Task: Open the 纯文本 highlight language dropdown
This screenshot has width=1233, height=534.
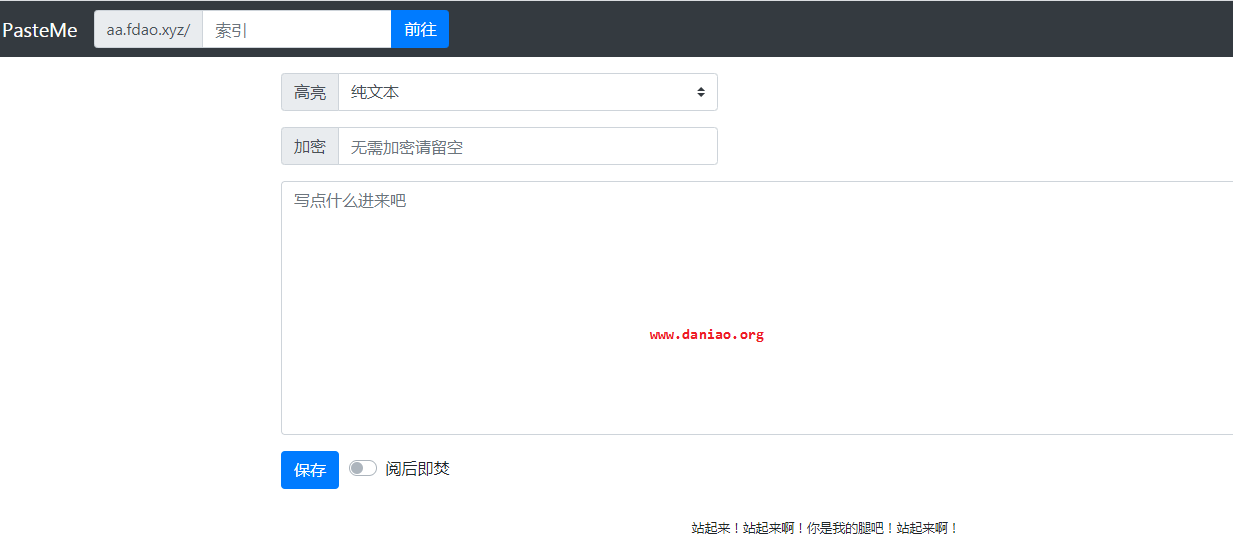Action: (x=528, y=92)
